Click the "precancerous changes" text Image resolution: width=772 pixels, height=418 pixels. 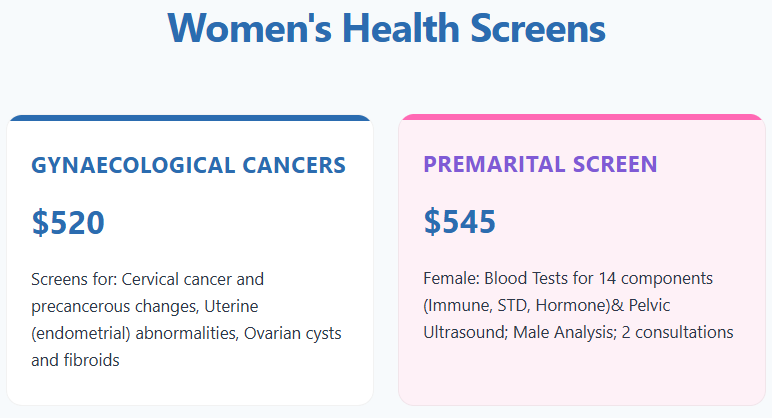(116, 305)
